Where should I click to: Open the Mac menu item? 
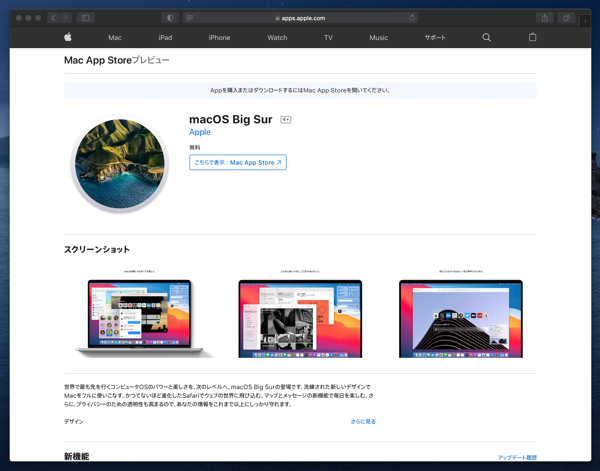[115, 37]
